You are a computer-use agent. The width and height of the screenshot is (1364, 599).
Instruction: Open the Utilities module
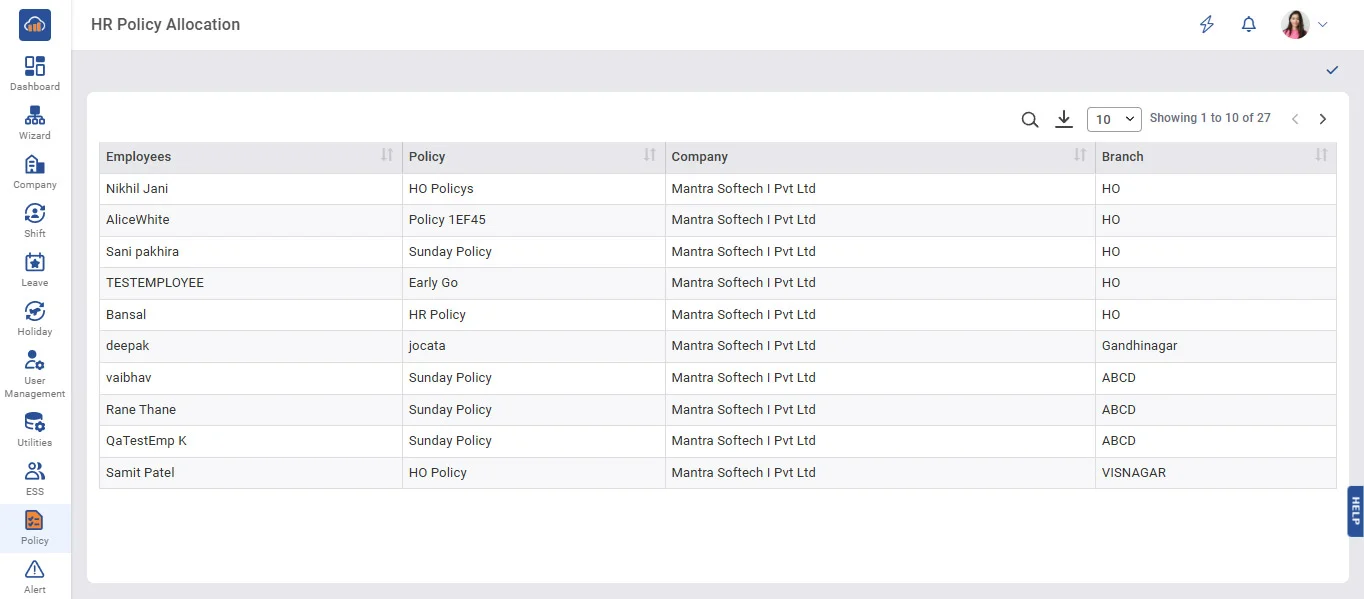35,429
